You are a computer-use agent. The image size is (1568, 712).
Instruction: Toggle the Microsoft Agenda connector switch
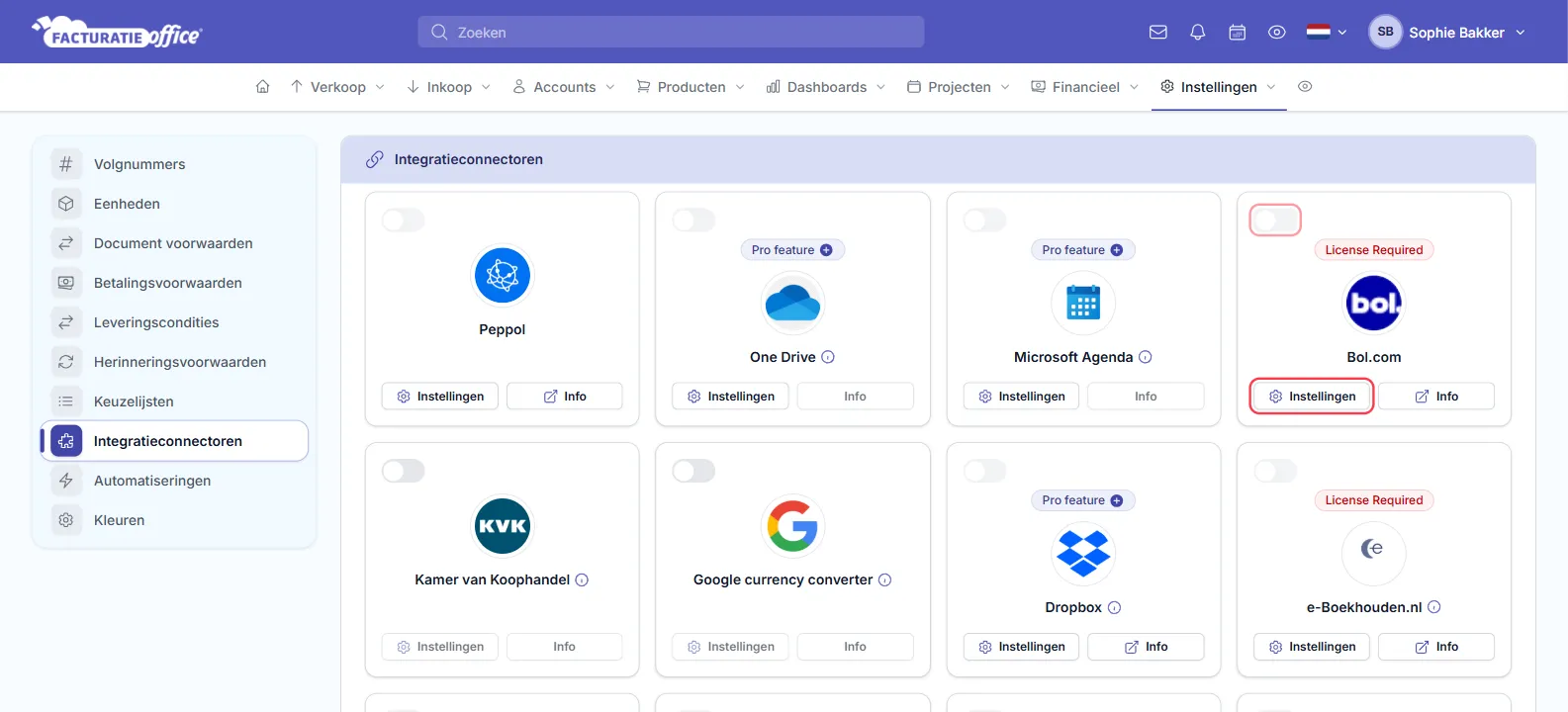pos(984,221)
